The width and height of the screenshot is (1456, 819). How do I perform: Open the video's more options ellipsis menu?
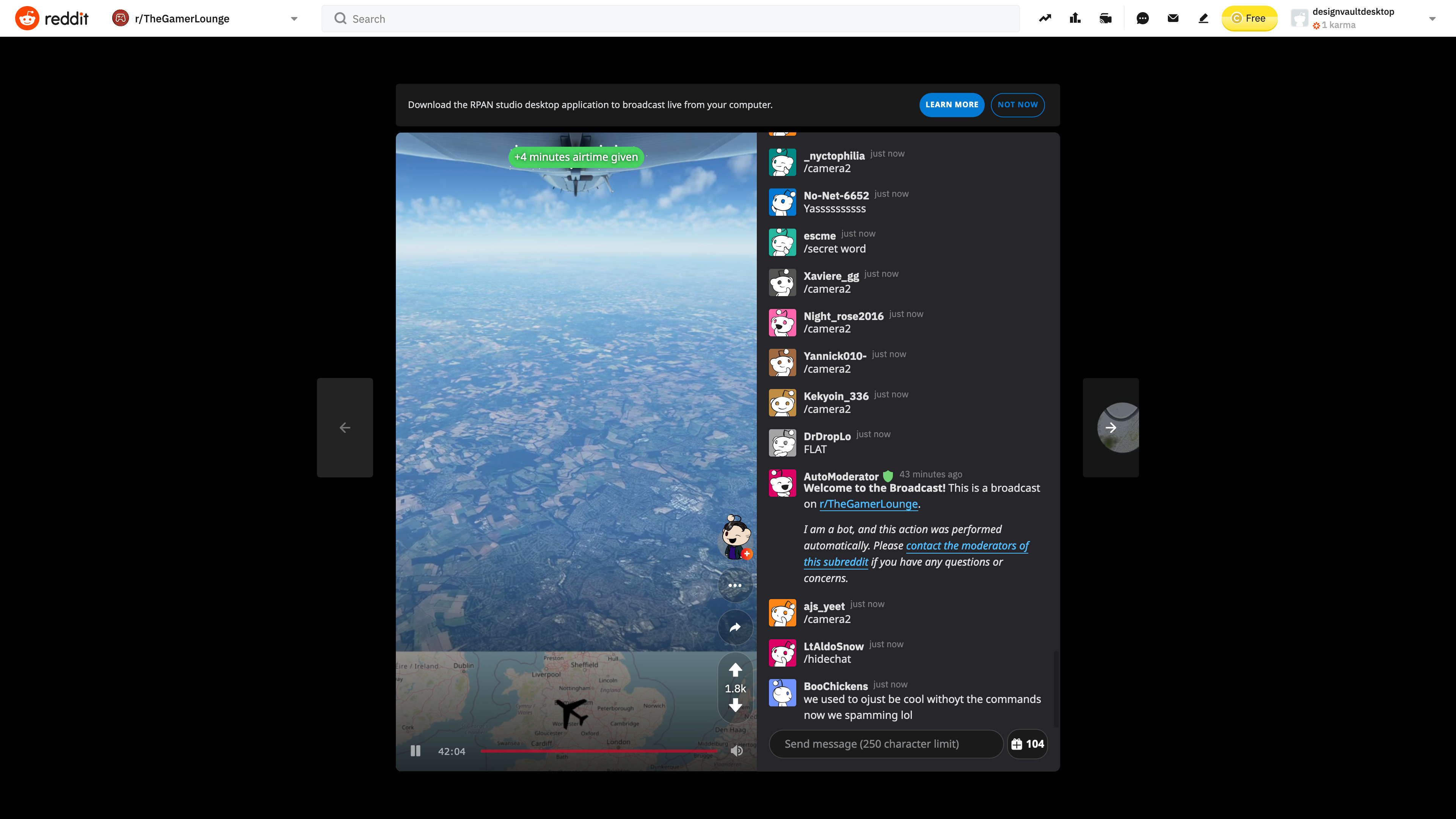click(x=735, y=585)
